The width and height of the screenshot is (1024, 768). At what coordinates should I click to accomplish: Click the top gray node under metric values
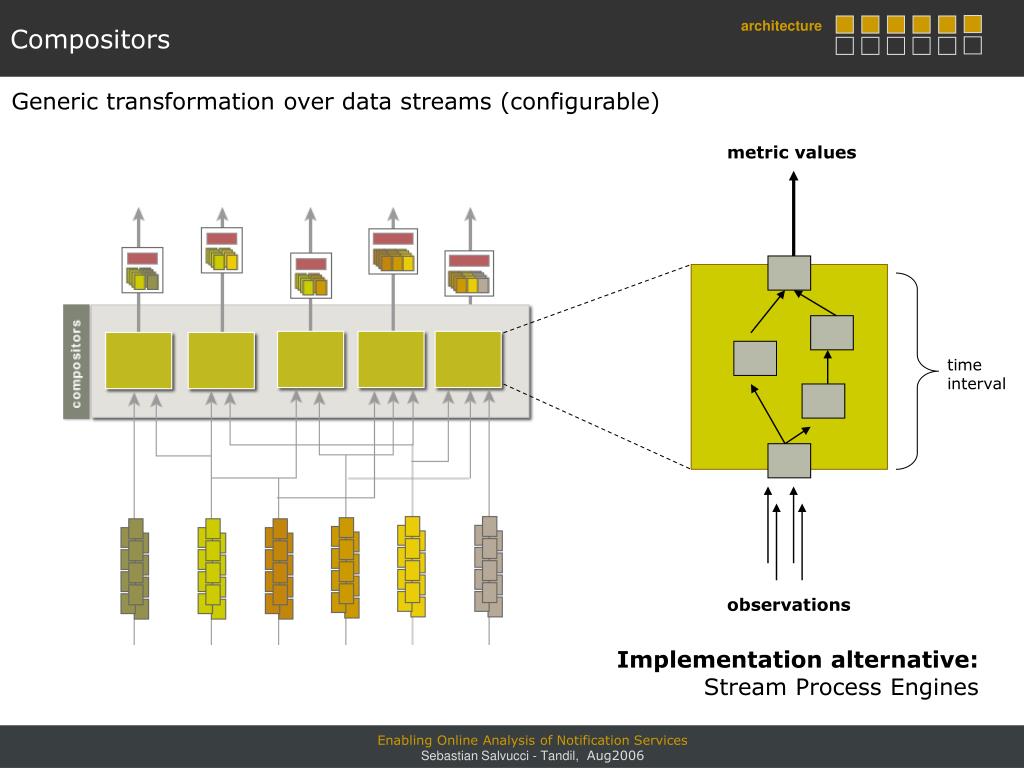pyautogui.click(x=789, y=273)
